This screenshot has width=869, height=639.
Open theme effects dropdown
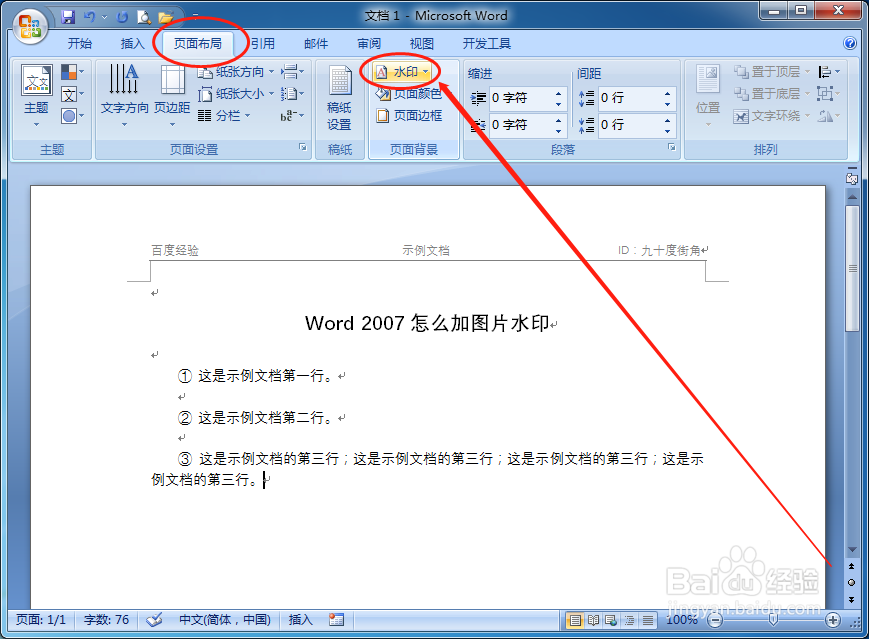click(x=73, y=116)
